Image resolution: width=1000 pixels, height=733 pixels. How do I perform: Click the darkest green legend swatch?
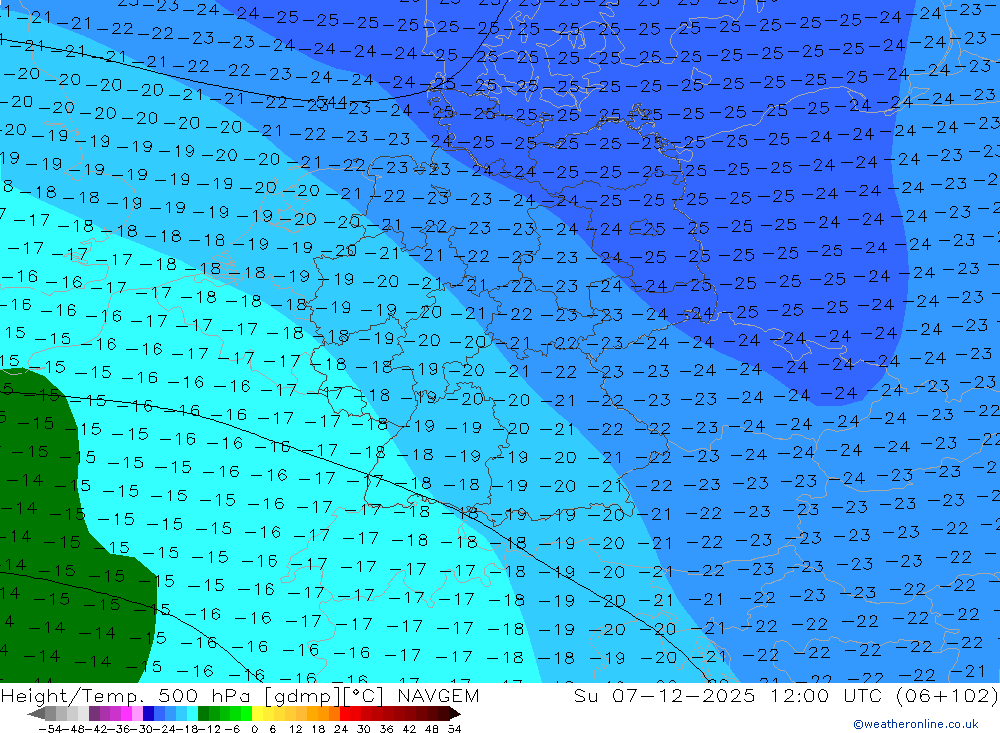203,714
